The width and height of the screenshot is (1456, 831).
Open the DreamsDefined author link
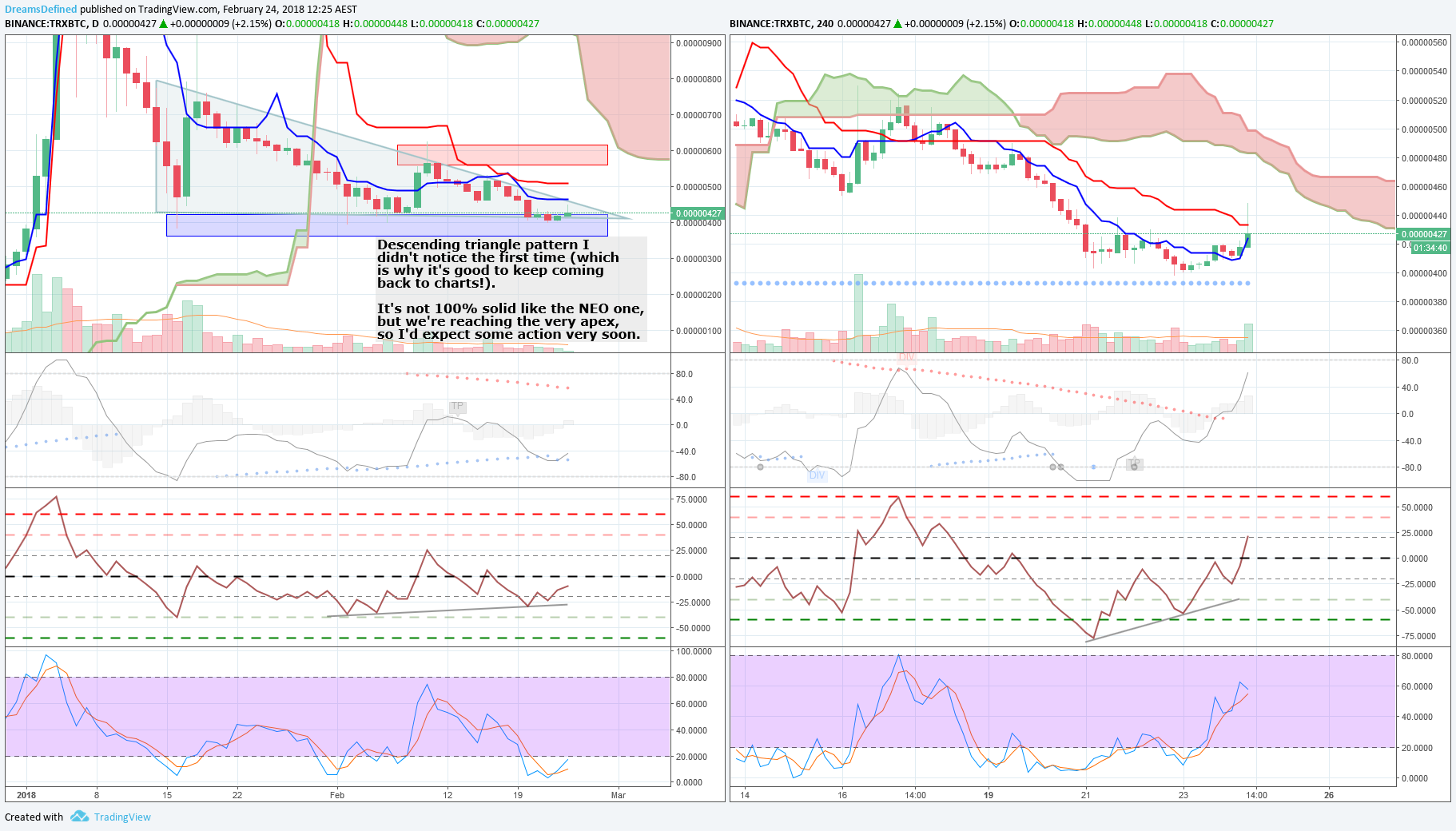point(41,9)
